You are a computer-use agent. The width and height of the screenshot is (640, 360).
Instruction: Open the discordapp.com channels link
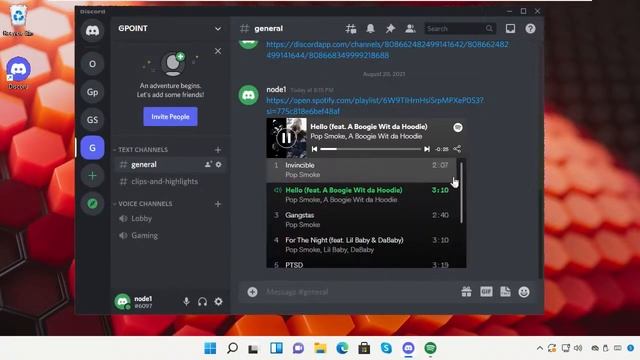tap(387, 50)
